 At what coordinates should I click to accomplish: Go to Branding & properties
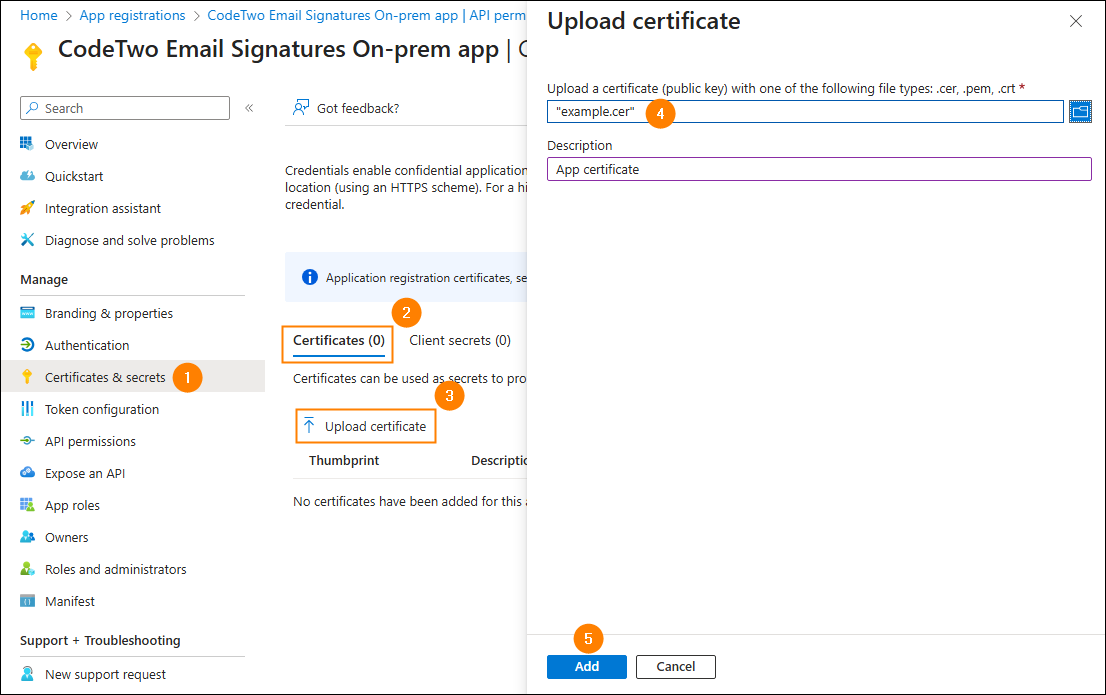point(108,313)
